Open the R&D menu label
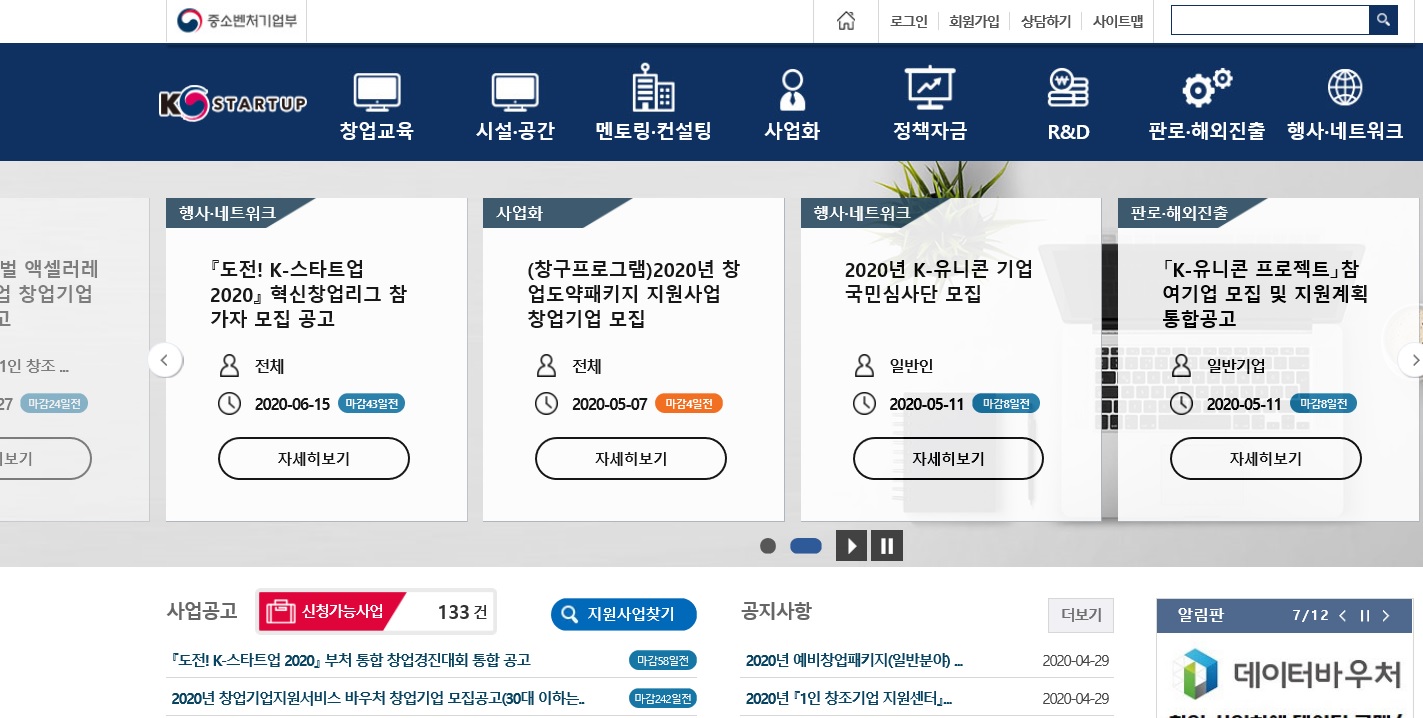Viewport: 1423px width, 718px height. tap(1068, 131)
